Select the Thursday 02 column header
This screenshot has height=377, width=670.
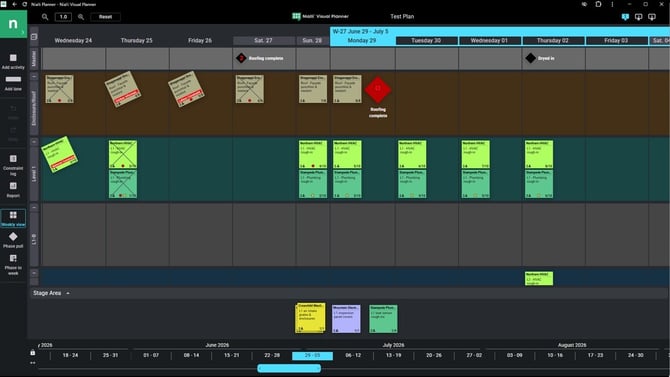pyautogui.click(x=552, y=41)
